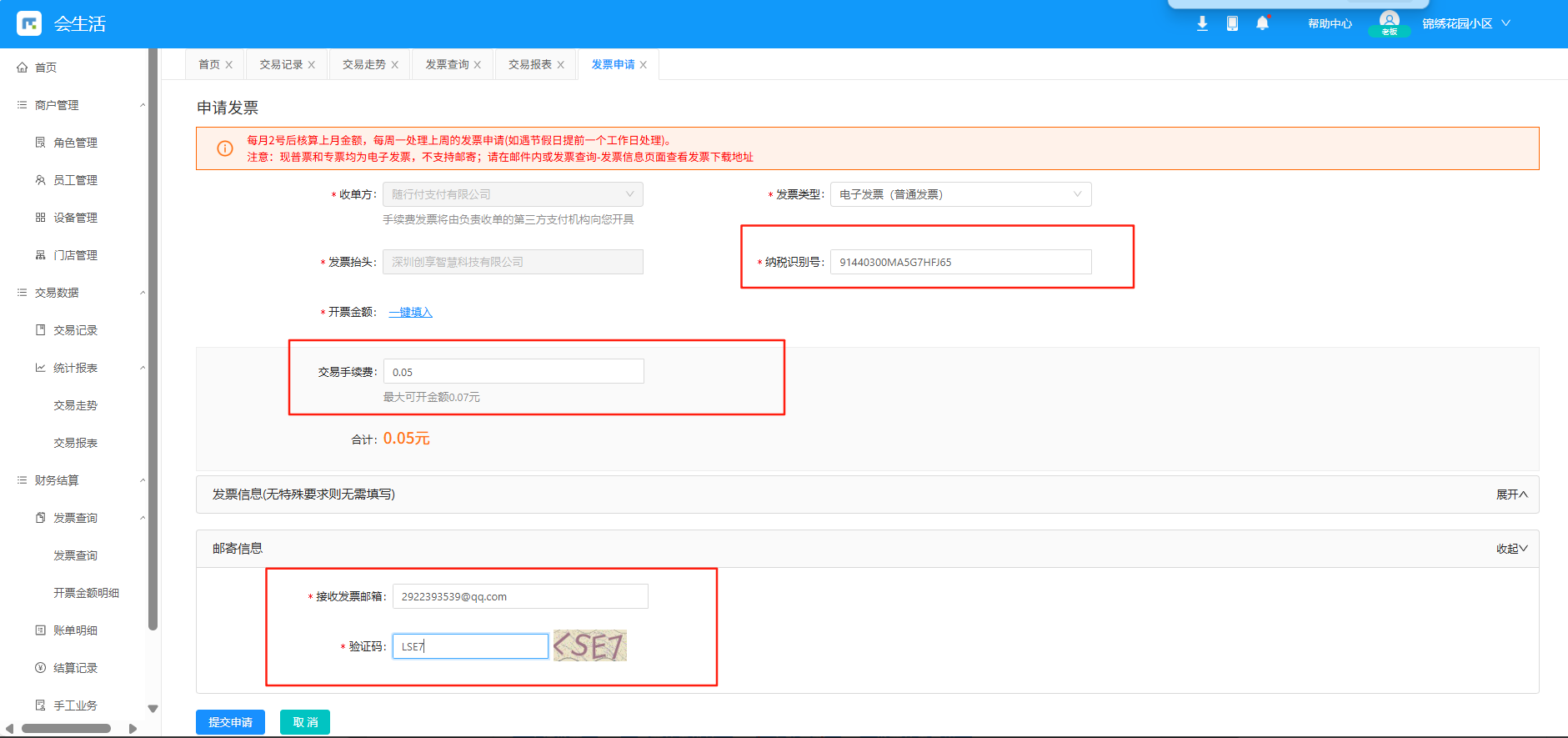Close the 交易报表 tab
Image resolution: width=1568 pixels, height=738 pixels.
click(x=561, y=65)
